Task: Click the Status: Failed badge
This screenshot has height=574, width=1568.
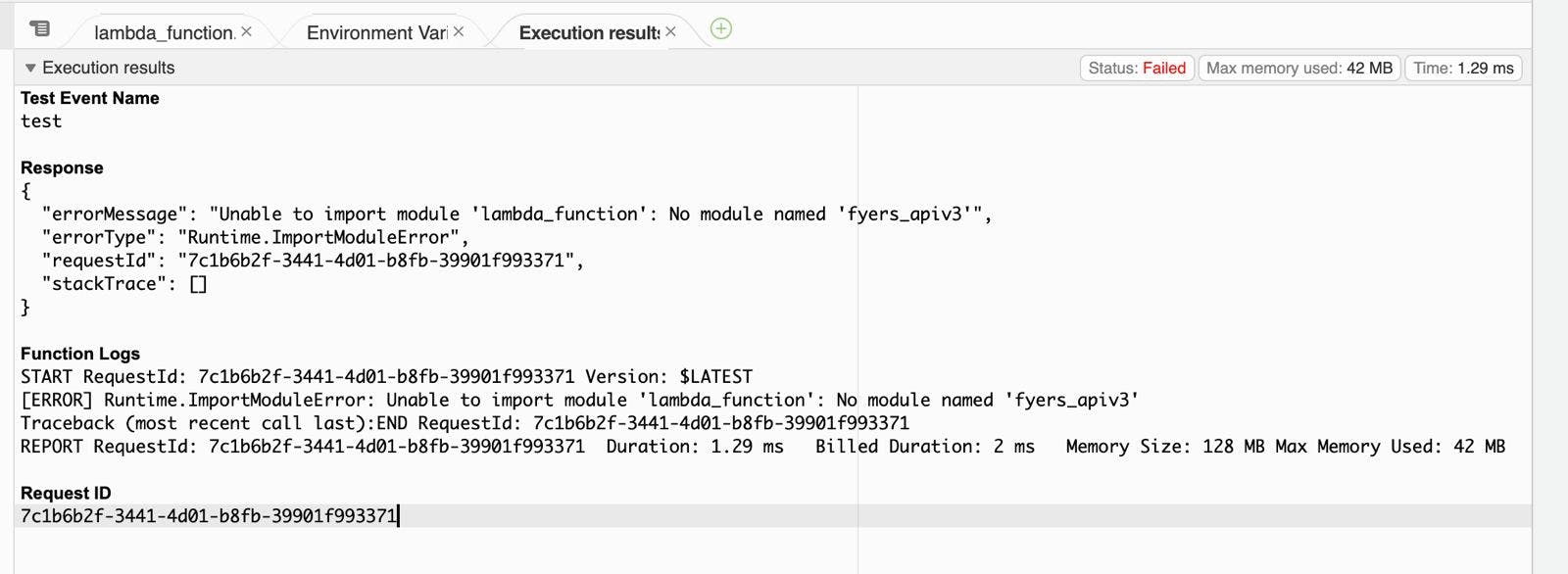Action: 1137,69
